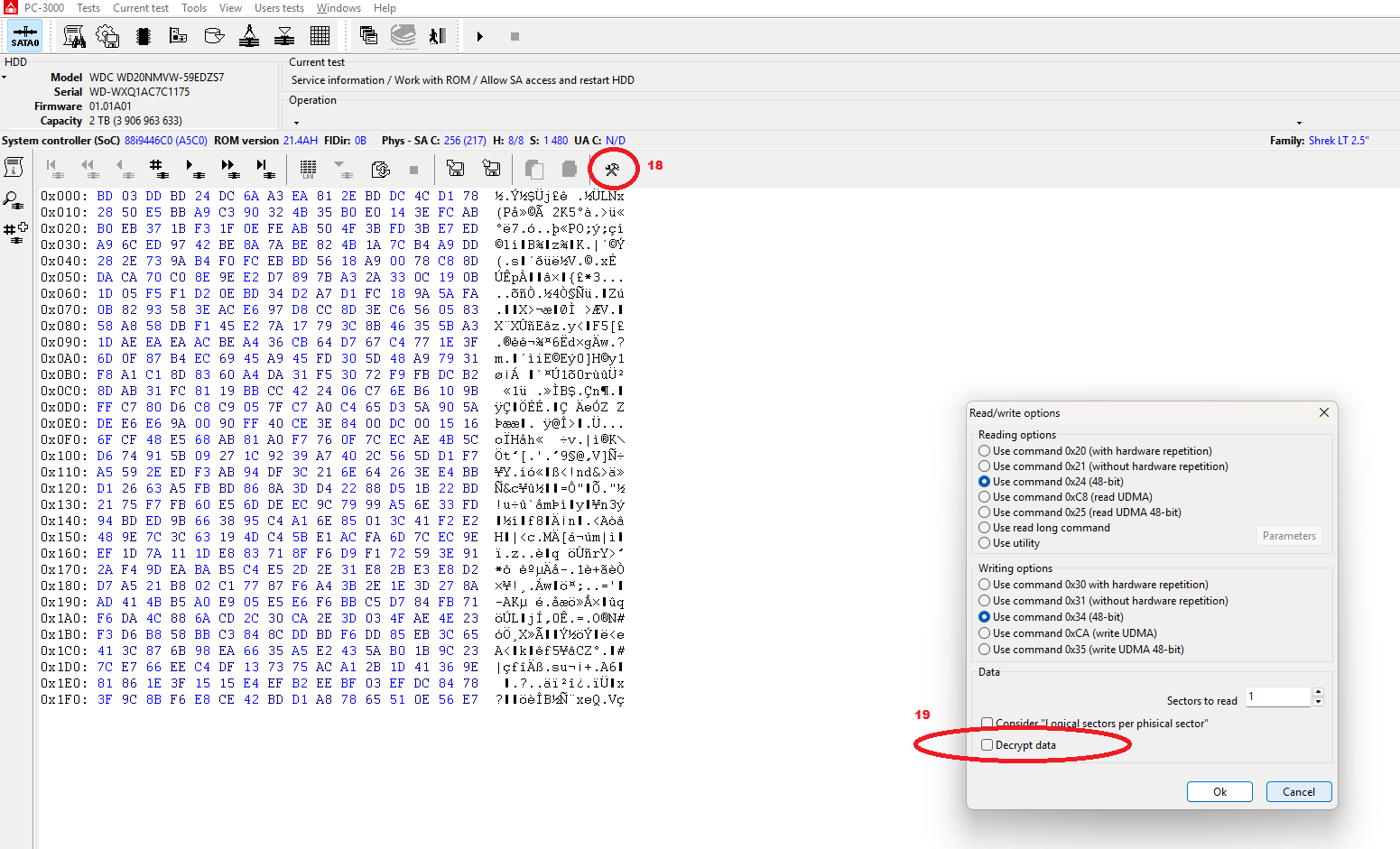The height and width of the screenshot is (849, 1400).
Task: Open the grid map icon in toolbar
Action: [x=320, y=36]
